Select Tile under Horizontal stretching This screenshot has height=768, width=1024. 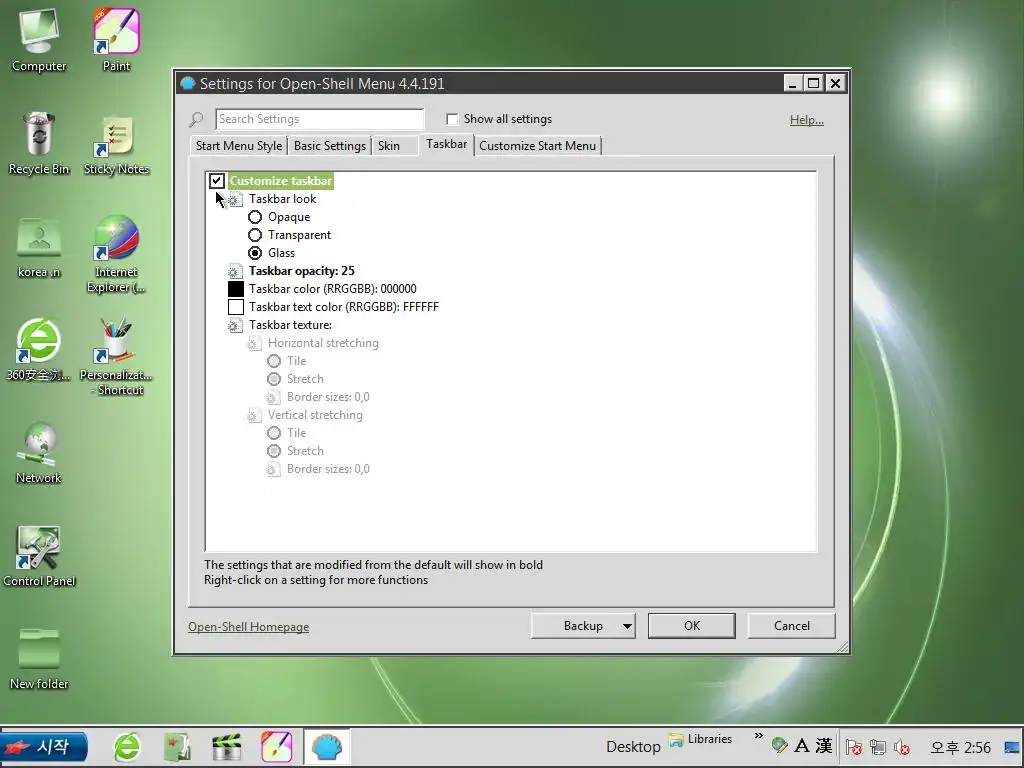pos(274,361)
